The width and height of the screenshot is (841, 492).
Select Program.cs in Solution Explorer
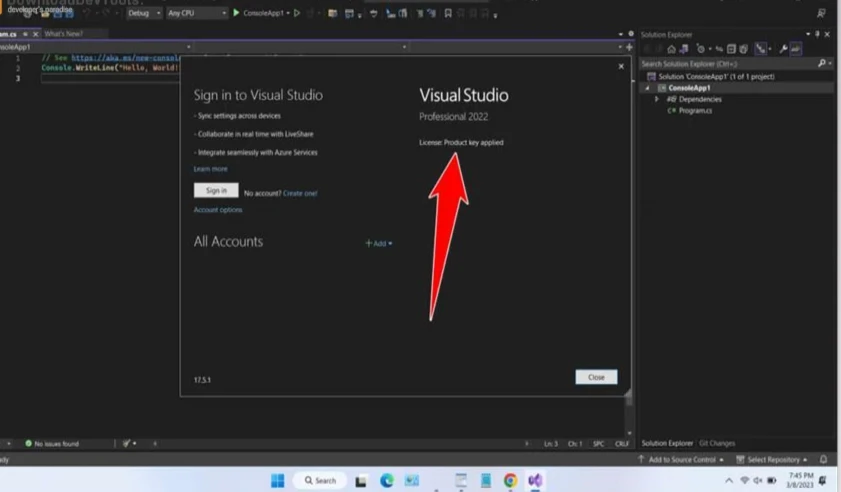pyautogui.click(x=695, y=111)
